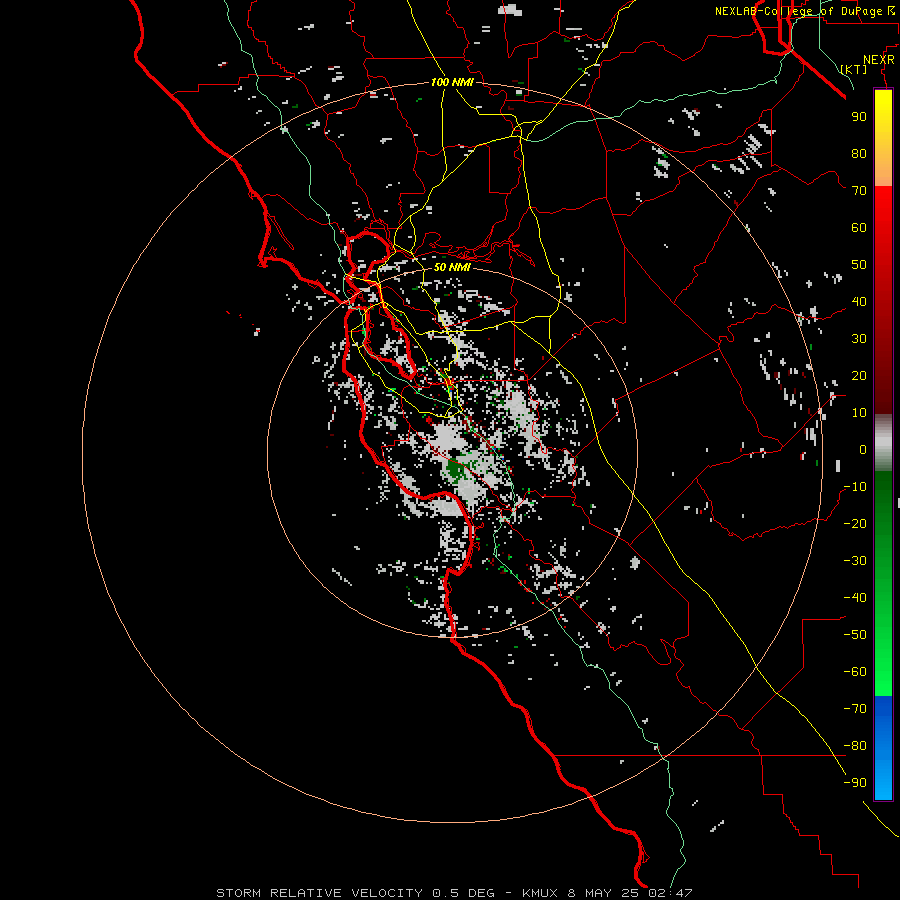Click the -30 scale label

click(x=855, y=561)
